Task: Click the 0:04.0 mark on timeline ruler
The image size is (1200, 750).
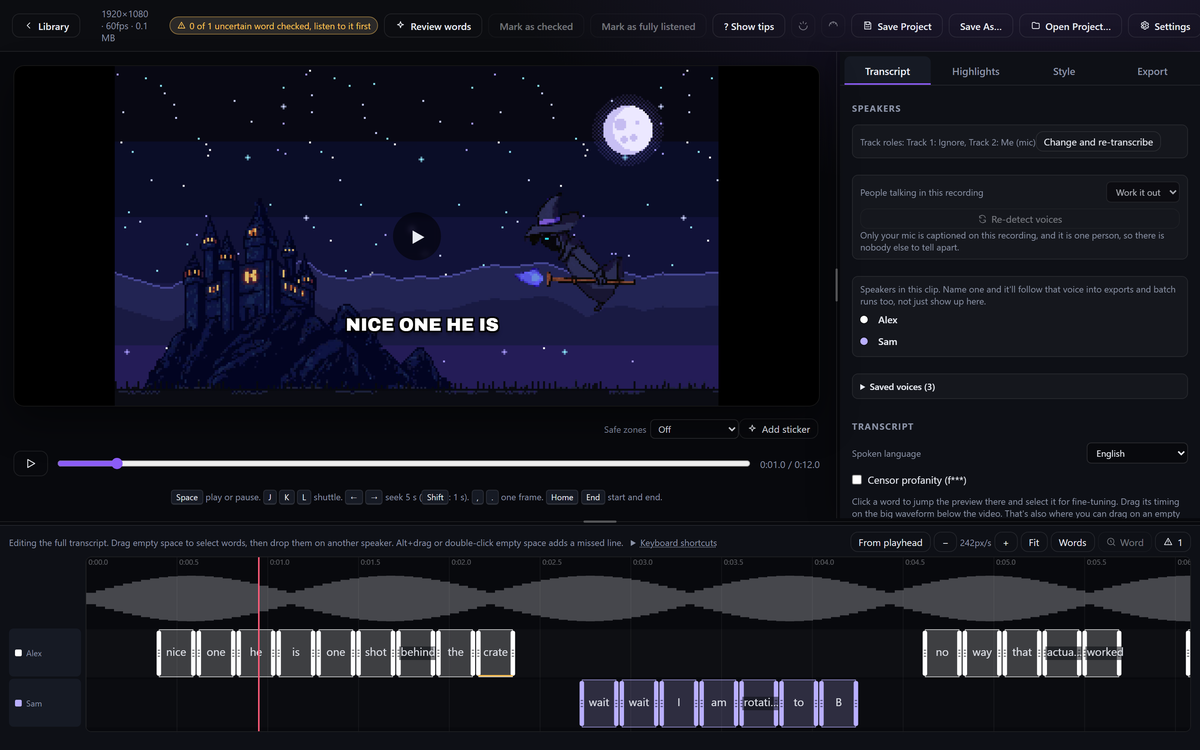Action: [824, 562]
